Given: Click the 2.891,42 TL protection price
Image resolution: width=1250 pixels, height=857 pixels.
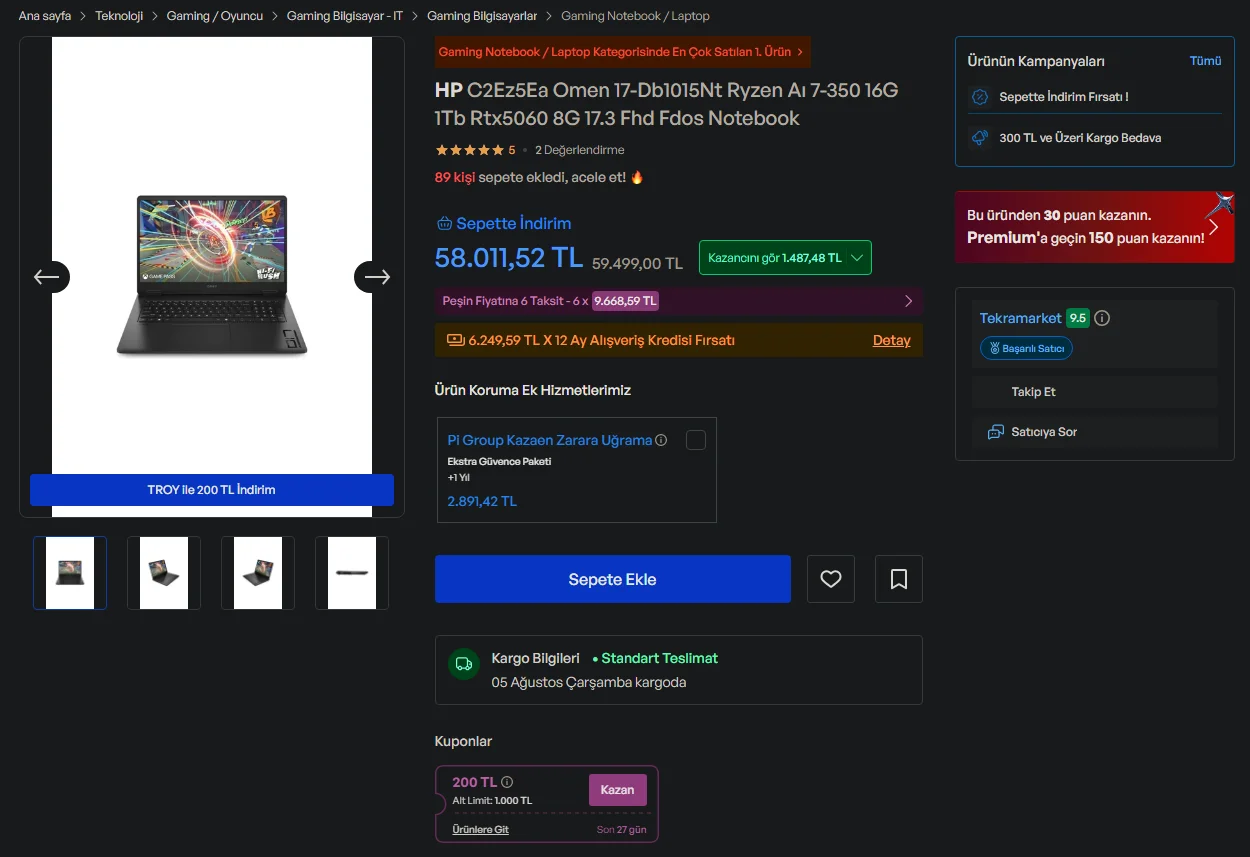Looking at the screenshot, I should (x=482, y=502).
